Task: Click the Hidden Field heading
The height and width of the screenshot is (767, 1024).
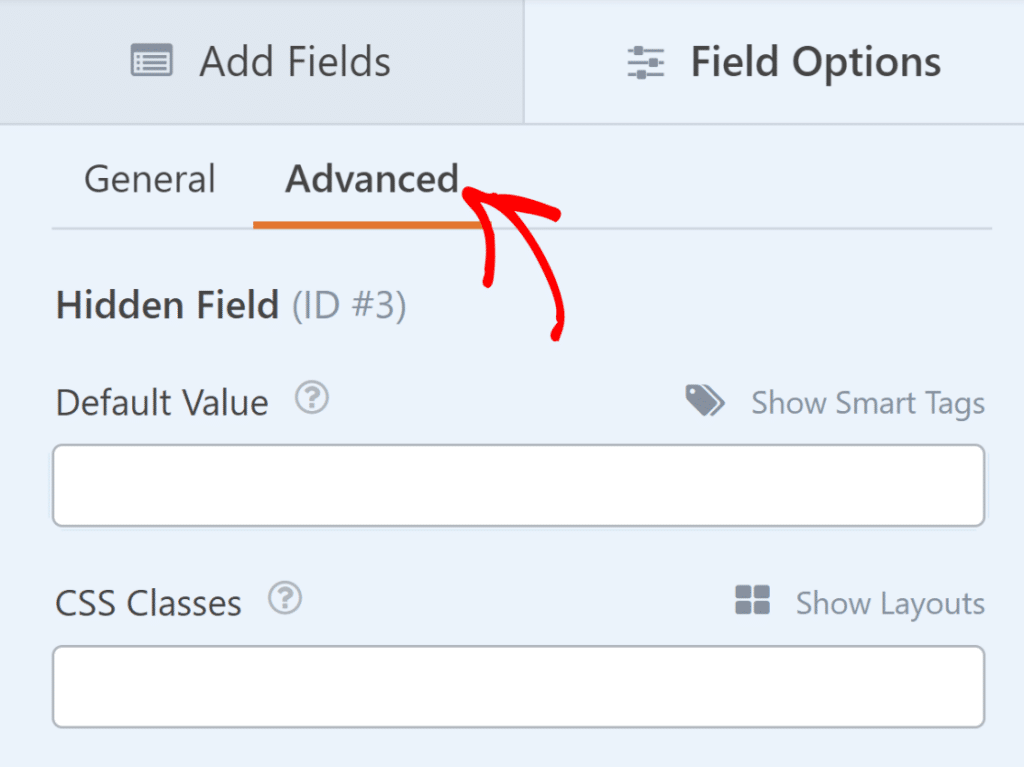Action: coord(166,305)
